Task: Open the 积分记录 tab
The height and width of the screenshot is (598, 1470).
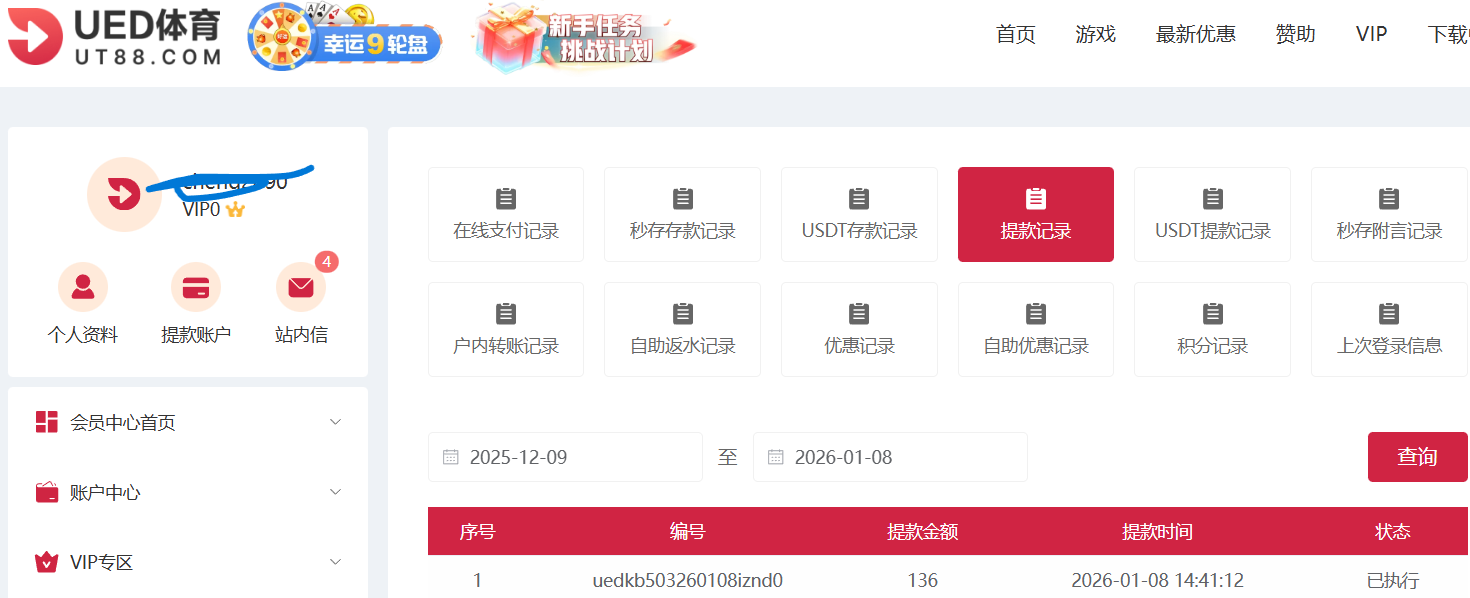Action: 1212,330
